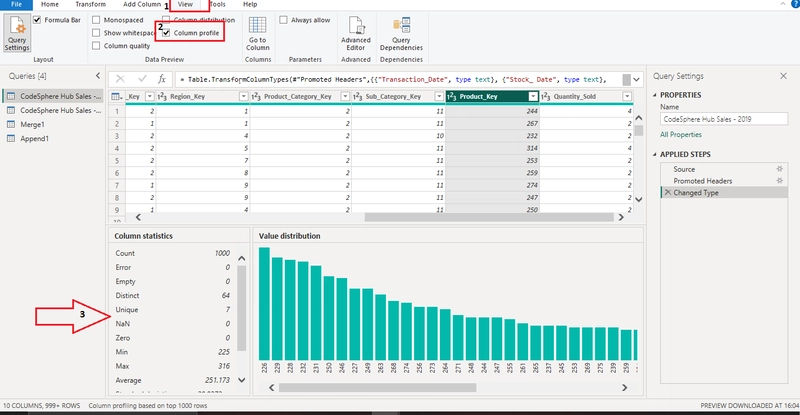Show the Query Dependencies view
This screenshot has height=415, width=800.
401,33
